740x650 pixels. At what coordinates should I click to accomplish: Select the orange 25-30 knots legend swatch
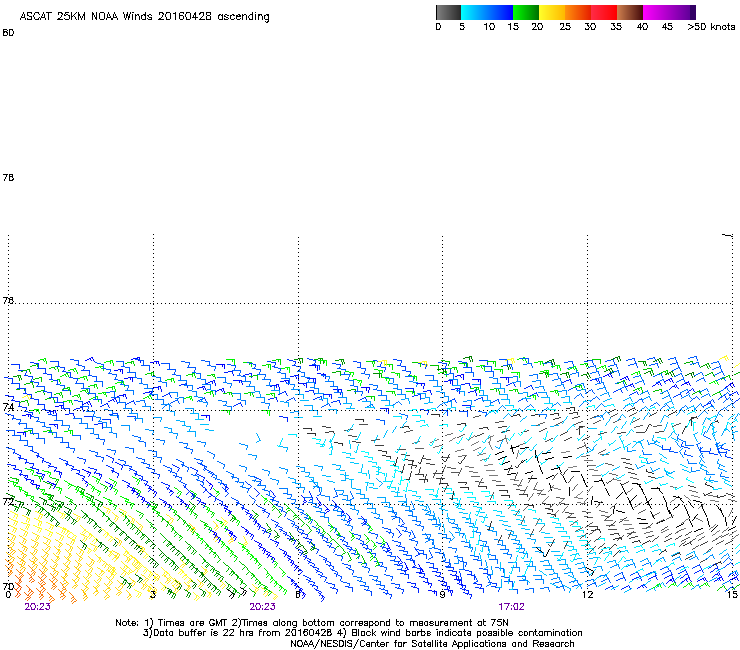coord(578,12)
